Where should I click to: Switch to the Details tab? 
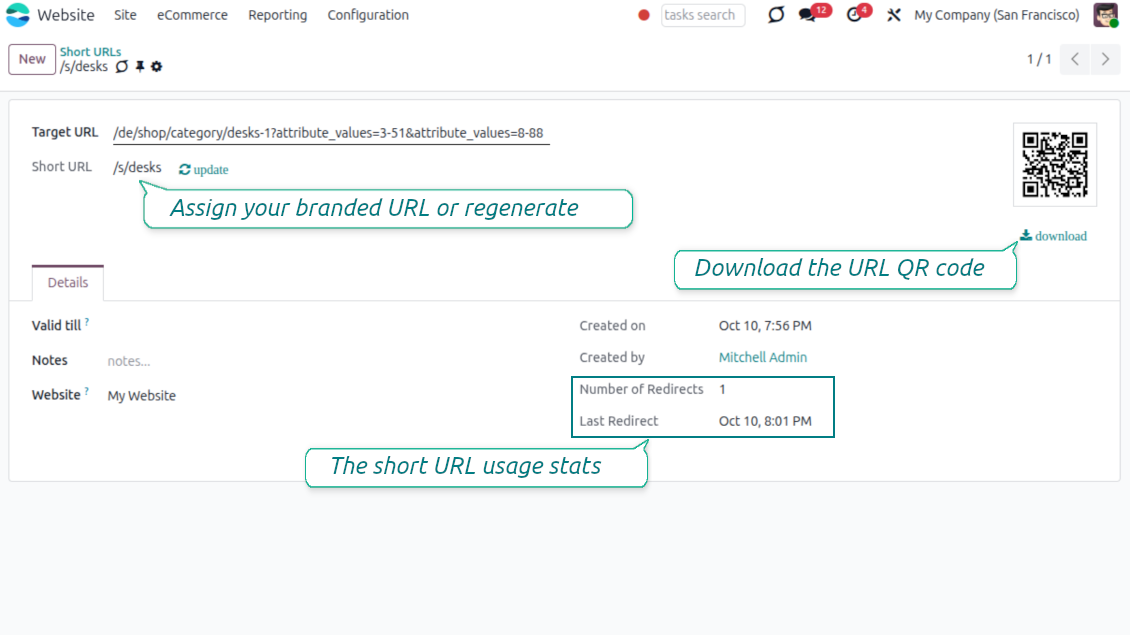point(68,283)
